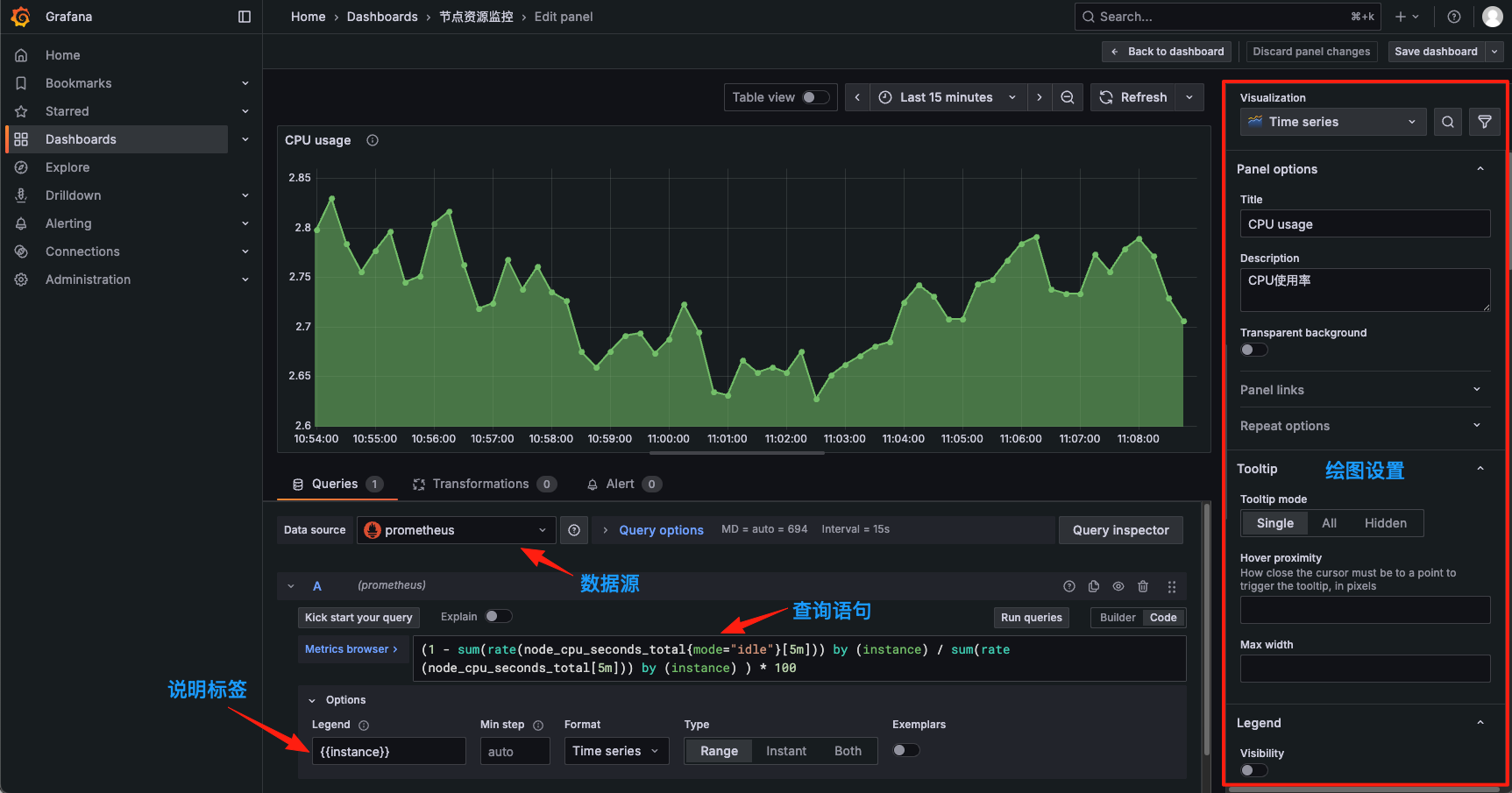Screen dimensions: 1512x793
Task: Click the Grafana logo
Action: pos(21,16)
